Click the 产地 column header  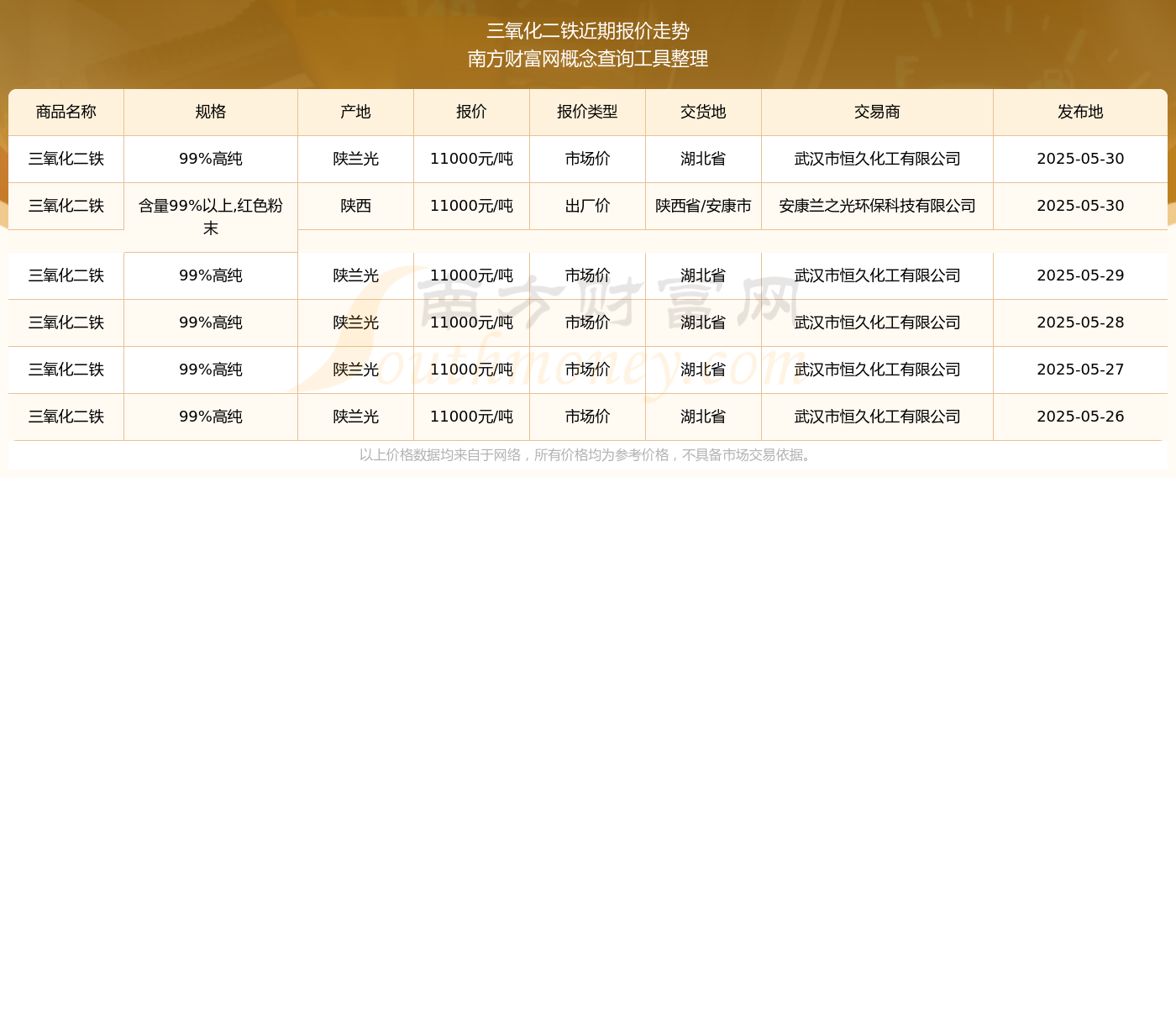[356, 112]
